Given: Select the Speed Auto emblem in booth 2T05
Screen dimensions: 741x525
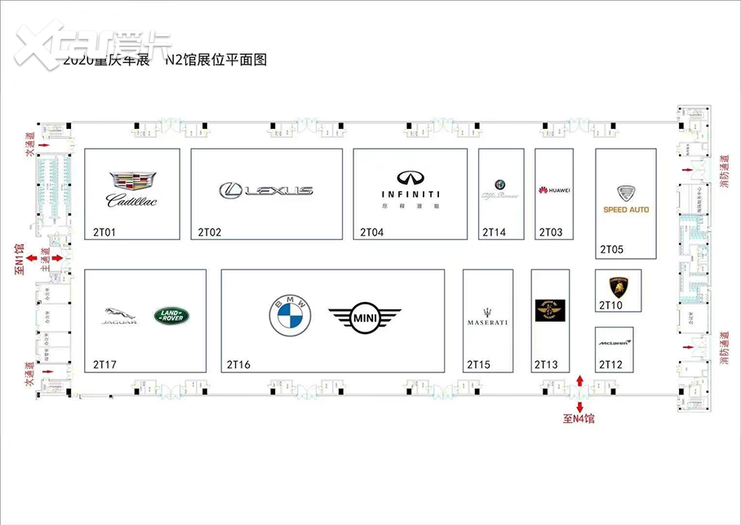Looking at the screenshot, I should click(x=626, y=192).
